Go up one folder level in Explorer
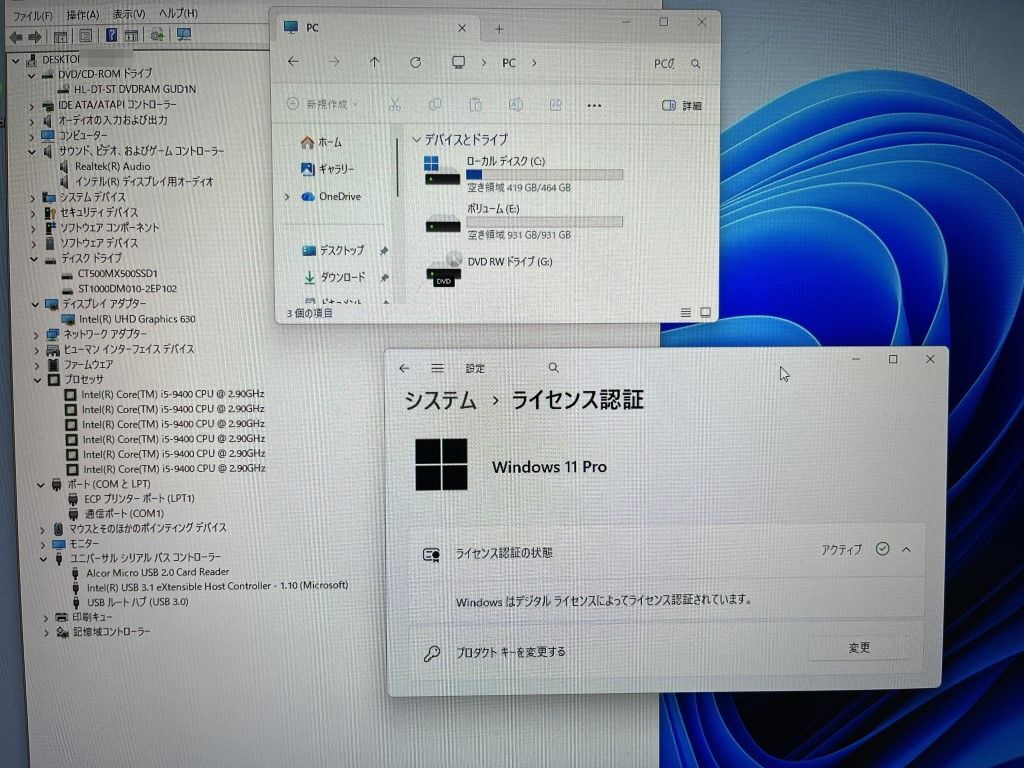 pos(374,63)
